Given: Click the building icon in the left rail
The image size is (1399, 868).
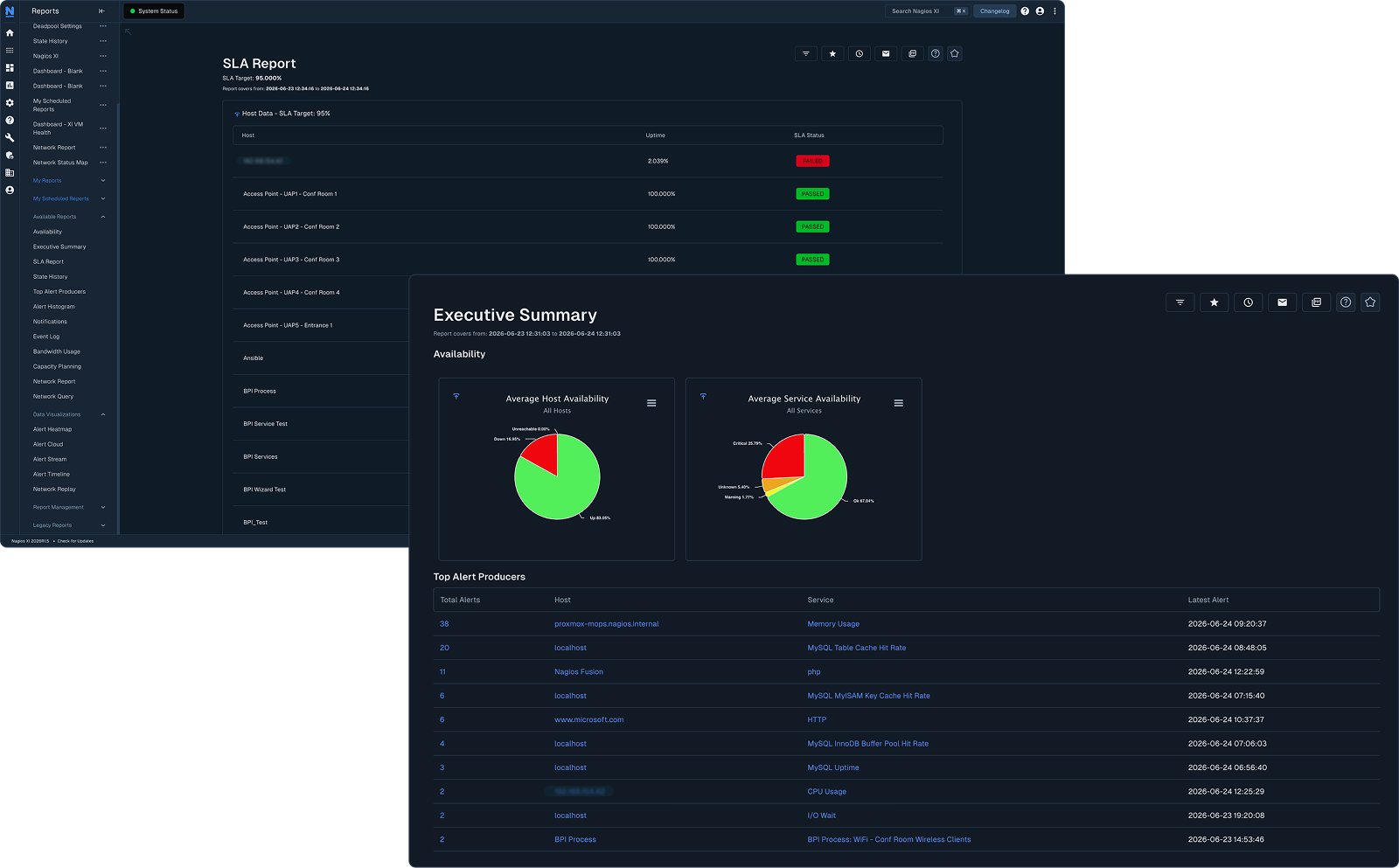Looking at the screenshot, I should click(10, 172).
